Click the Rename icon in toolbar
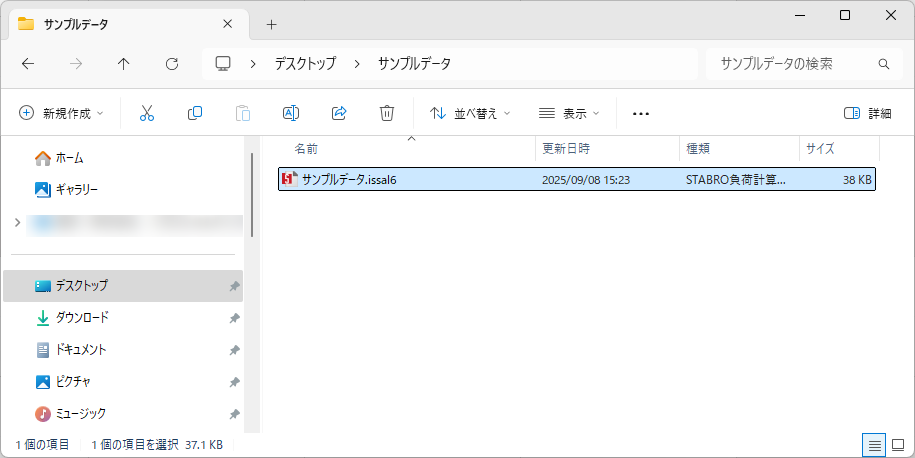This screenshot has width=915, height=458. (291, 113)
